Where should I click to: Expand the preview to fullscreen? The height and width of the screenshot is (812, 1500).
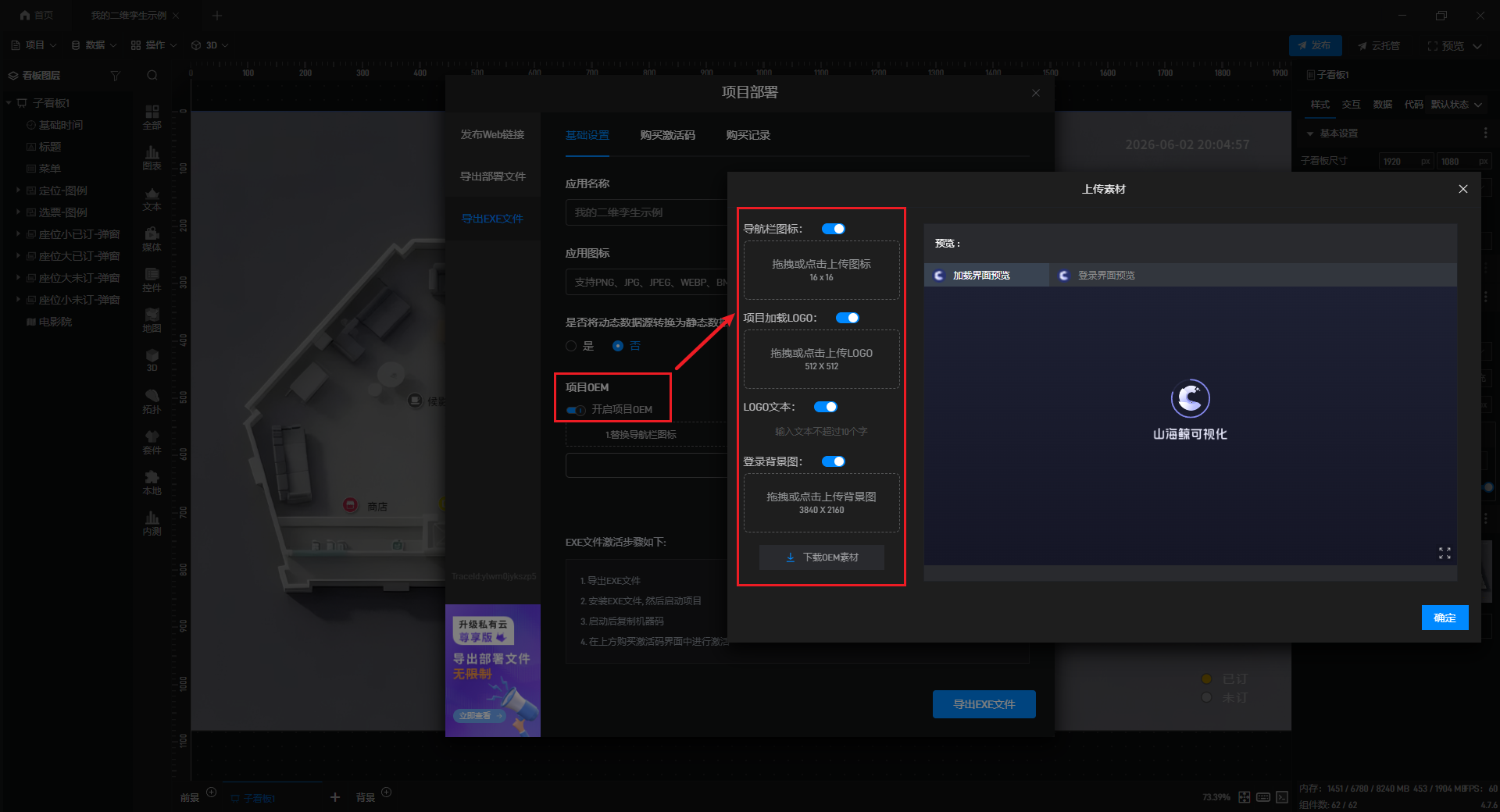[1445, 553]
